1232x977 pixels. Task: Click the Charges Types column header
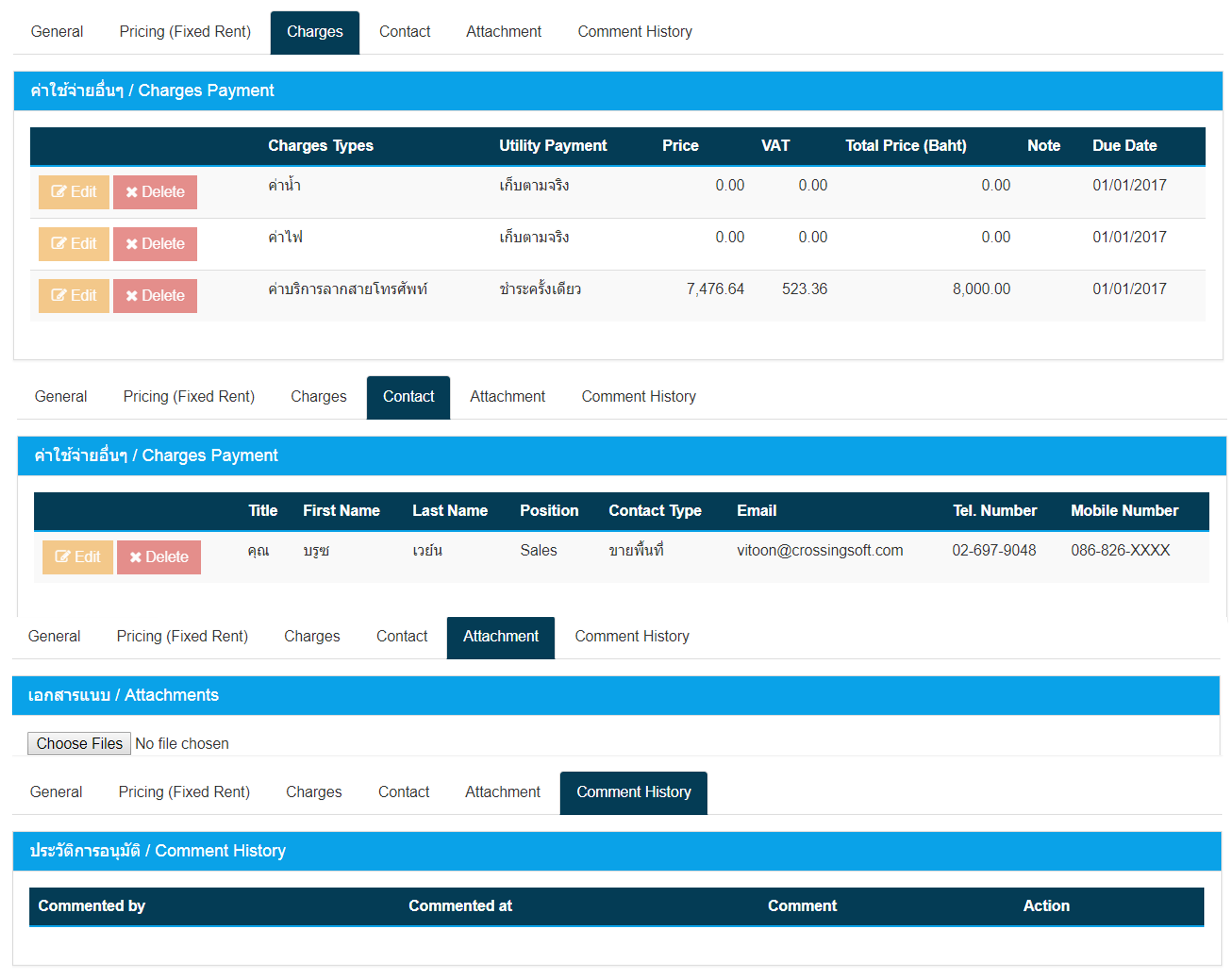pyautogui.click(x=321, y=146)
